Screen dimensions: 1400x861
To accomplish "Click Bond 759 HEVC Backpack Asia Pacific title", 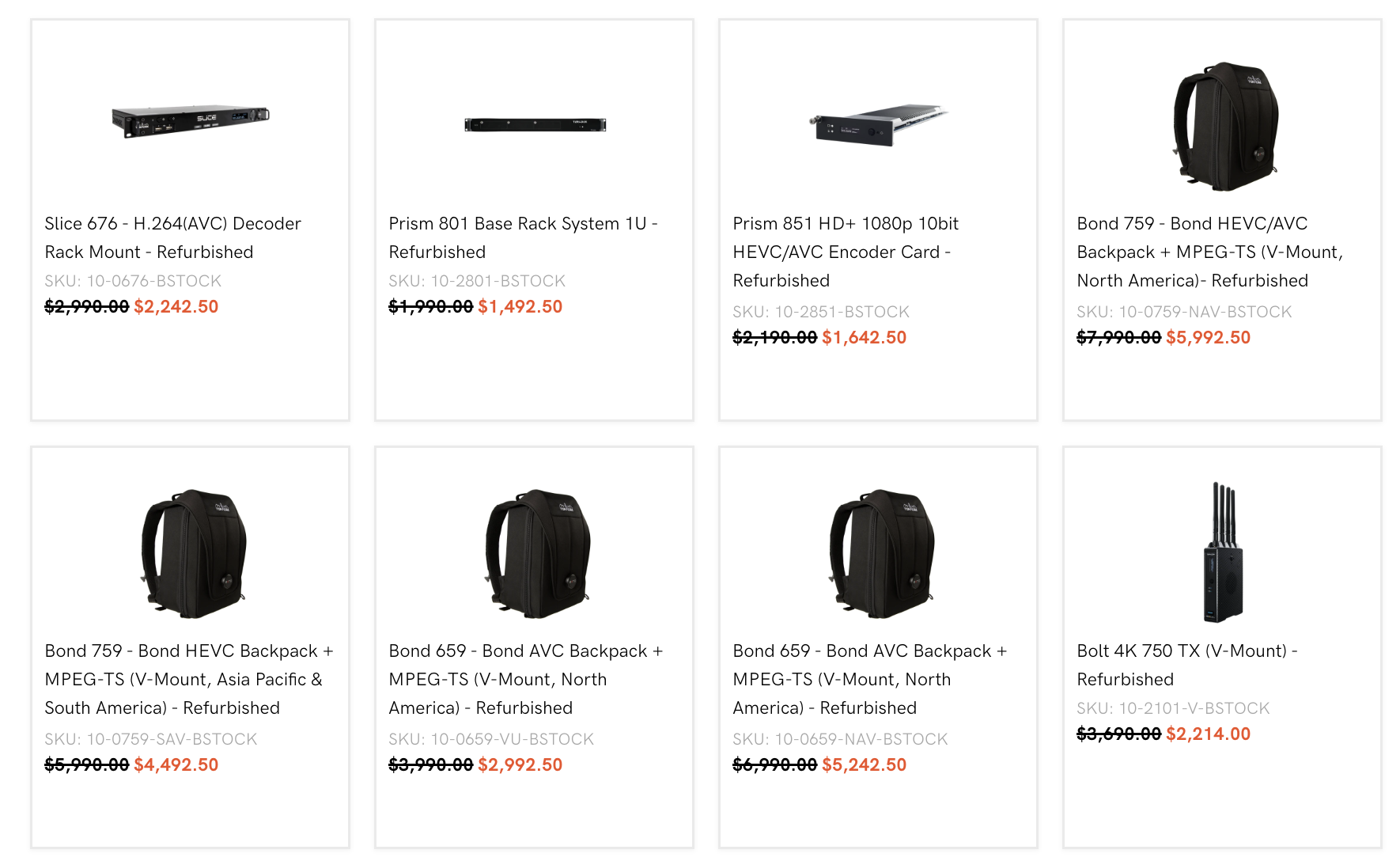I will click(188, 679).
